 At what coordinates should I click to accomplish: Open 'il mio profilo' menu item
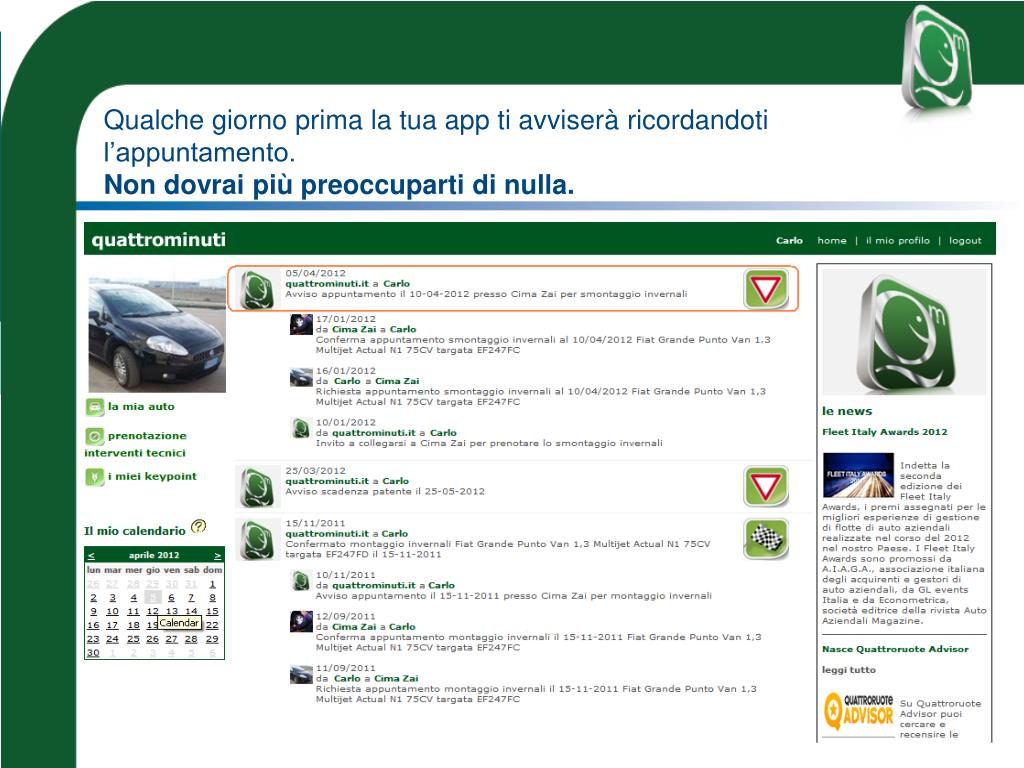coord(897,241)
